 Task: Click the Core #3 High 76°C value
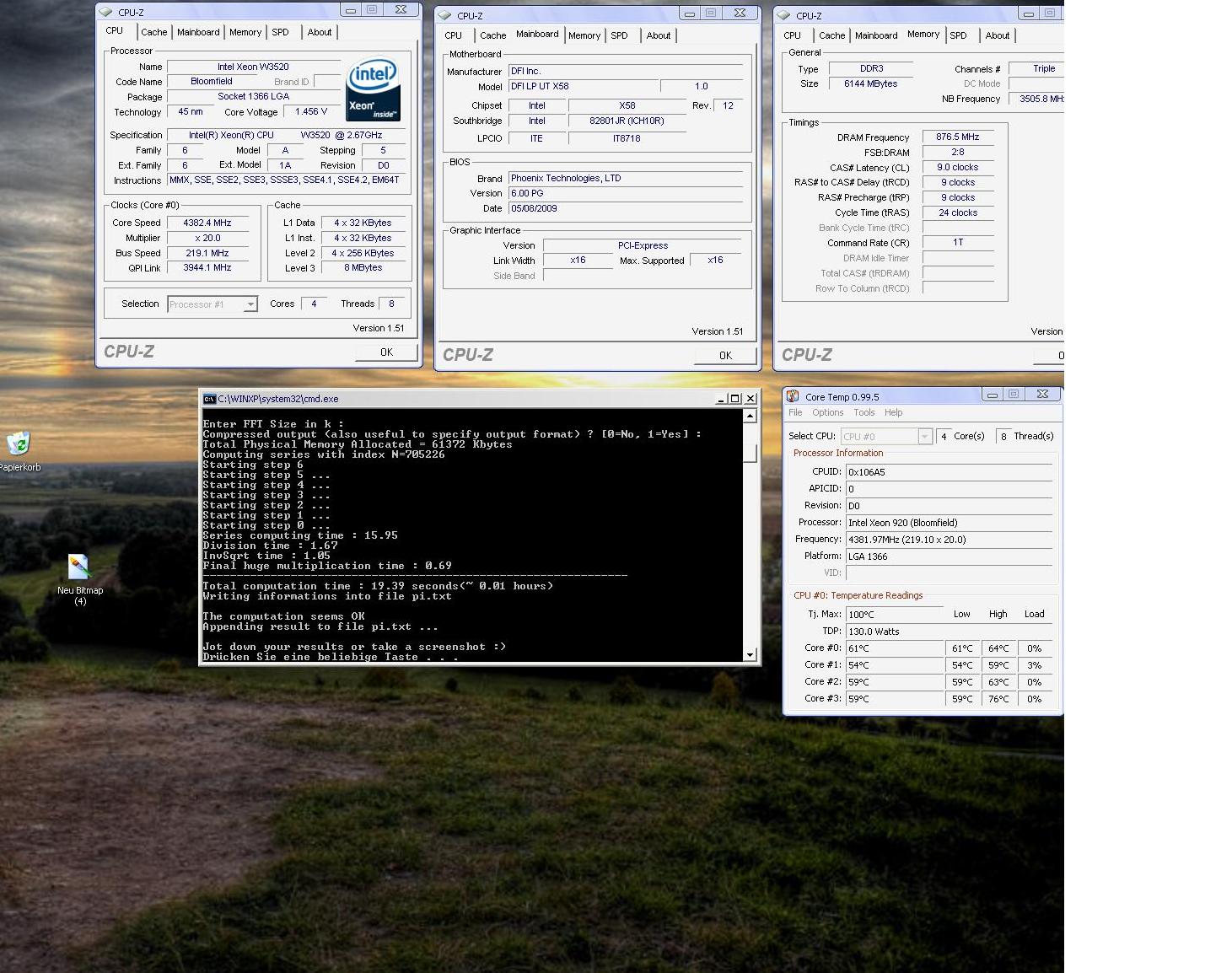click(998, 699)
